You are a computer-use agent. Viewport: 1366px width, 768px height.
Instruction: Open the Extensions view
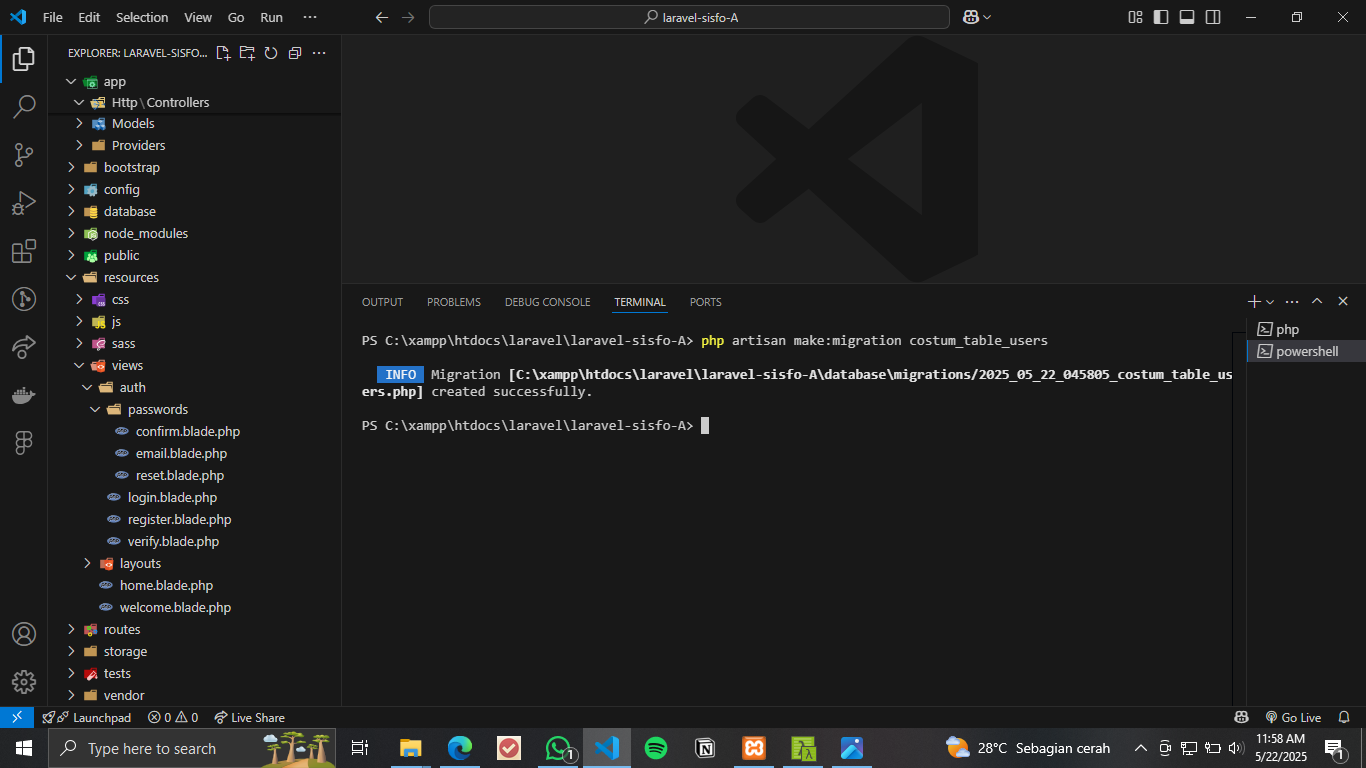(x=24, y=251)
